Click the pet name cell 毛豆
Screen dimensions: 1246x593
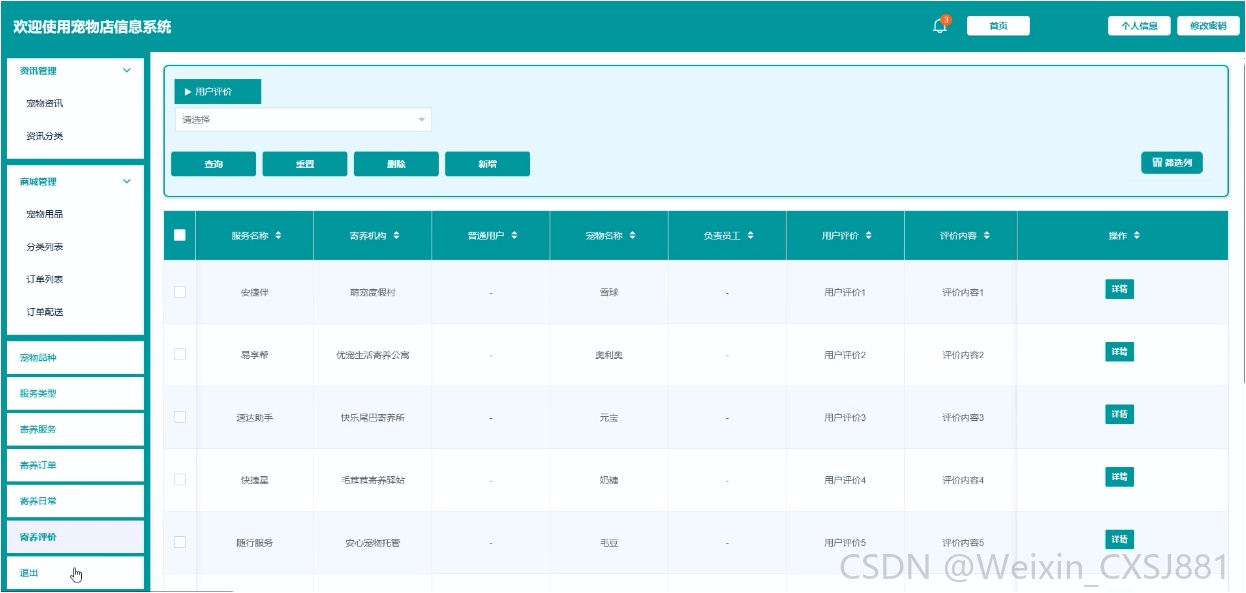[608, 543]
